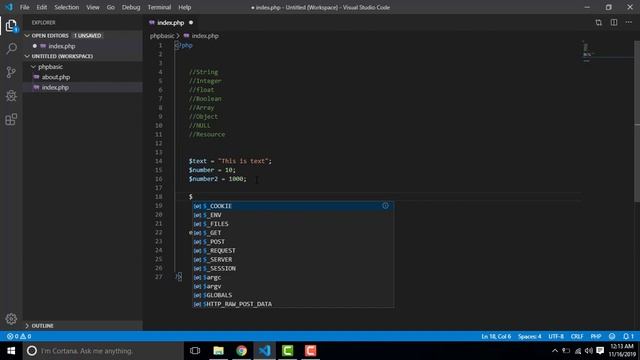Open the Search view in activity bar
Screen dimensions: 640x360
11,49
